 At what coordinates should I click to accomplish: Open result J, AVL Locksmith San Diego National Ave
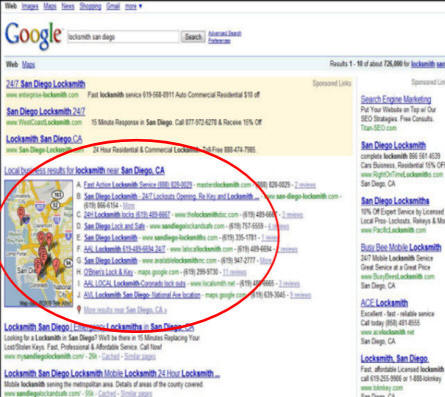[x=142, y=295]
